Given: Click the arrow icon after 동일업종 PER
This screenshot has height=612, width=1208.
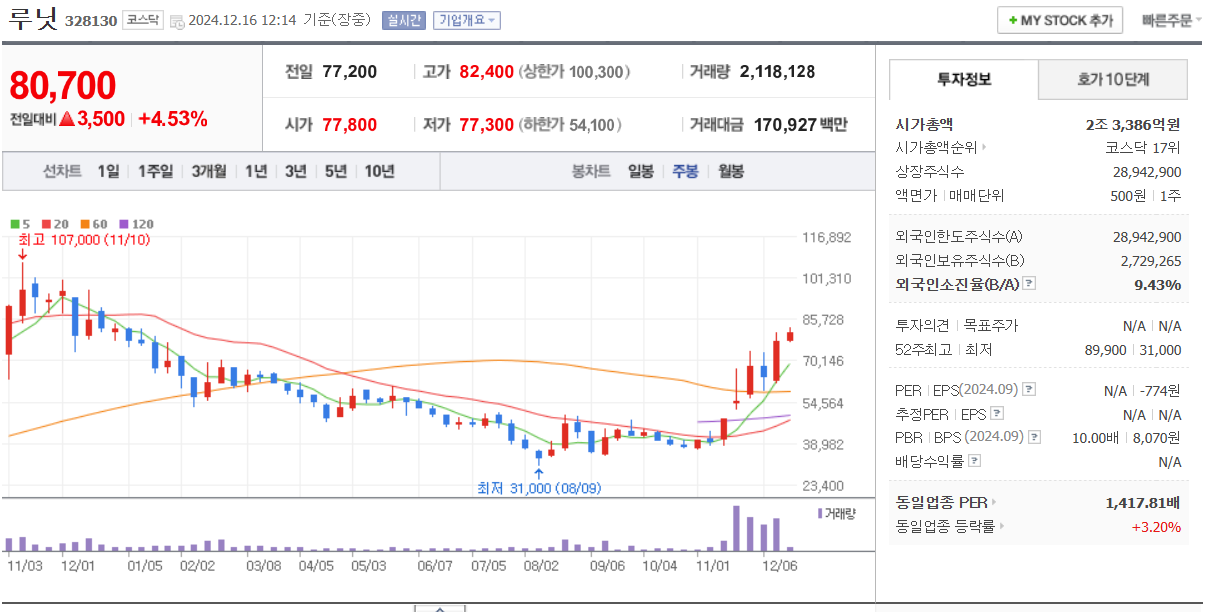Looking at the screenshot, I should pos(995,502).
